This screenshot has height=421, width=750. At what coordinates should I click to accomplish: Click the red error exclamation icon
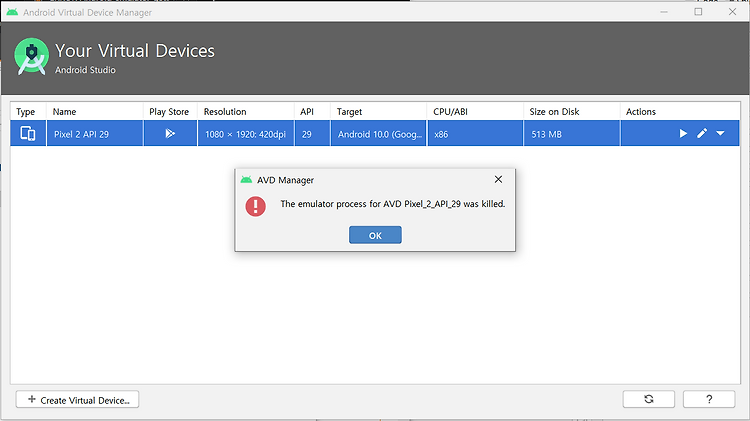(x=255, y=206)
